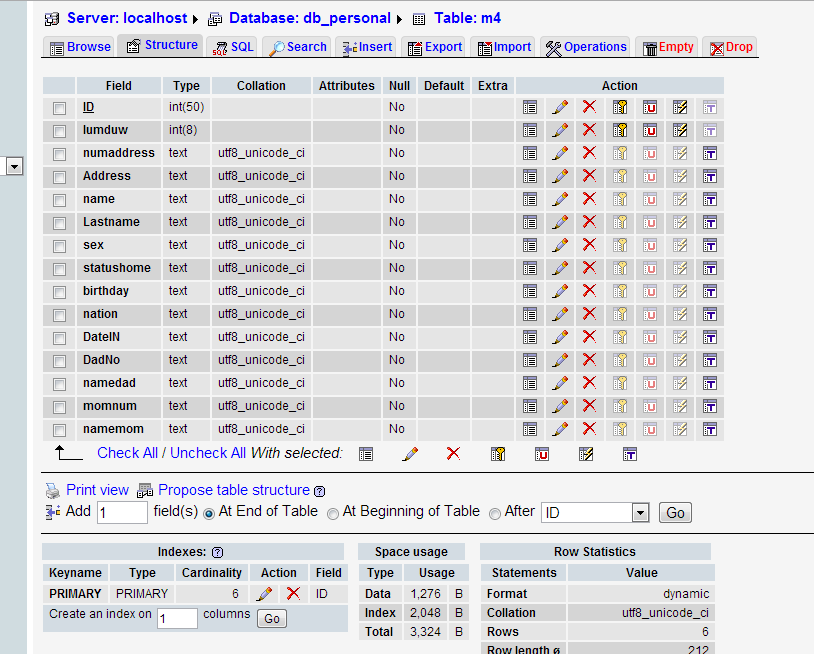Click the pencil edit icon for the ID field
The height and width of the screenshot is (654, 814).
point(560,107)
